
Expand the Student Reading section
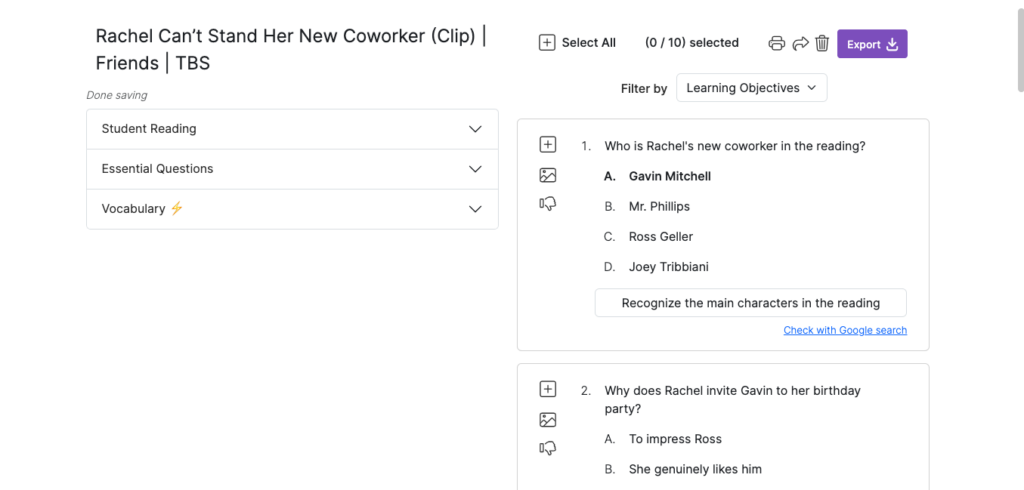point(292,129)
